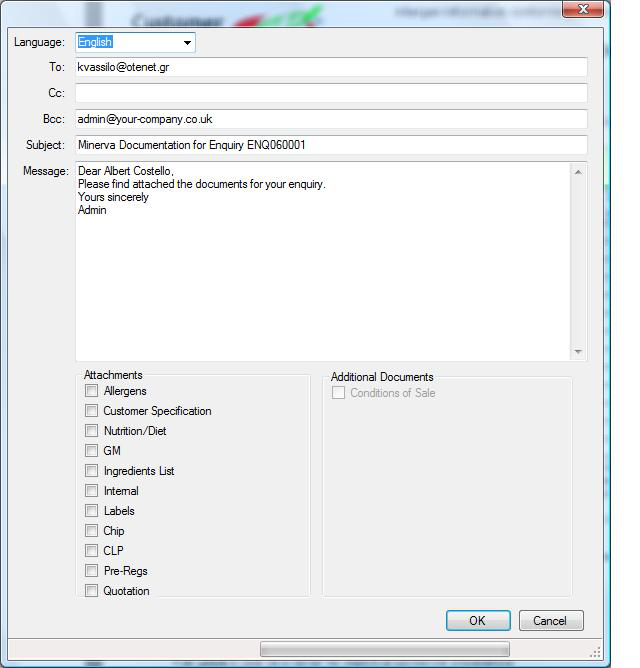Open the Language dropdown

pyautogui.click(x=186, y=43)
